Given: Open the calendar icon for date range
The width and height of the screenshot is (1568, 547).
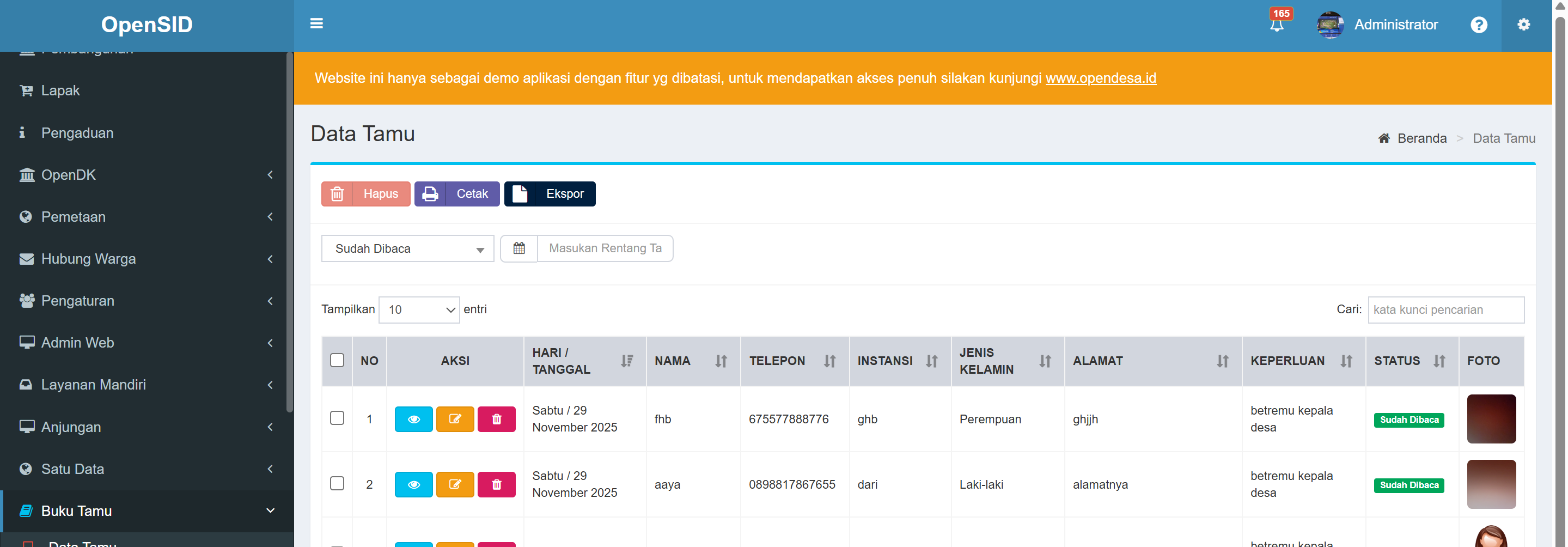Looking at the screenshot, I should [518, 248].
